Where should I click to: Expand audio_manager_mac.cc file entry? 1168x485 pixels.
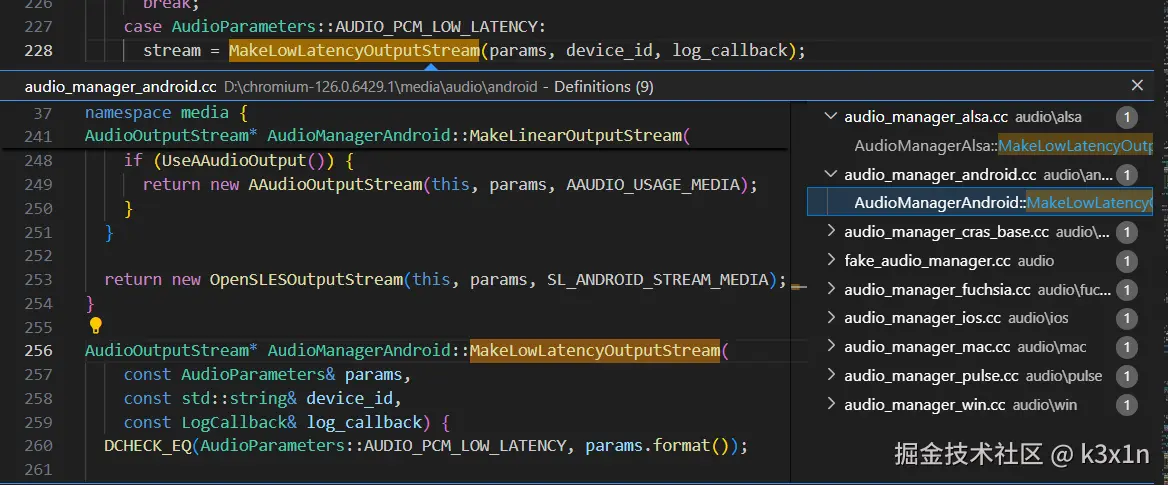pos(831,346)
